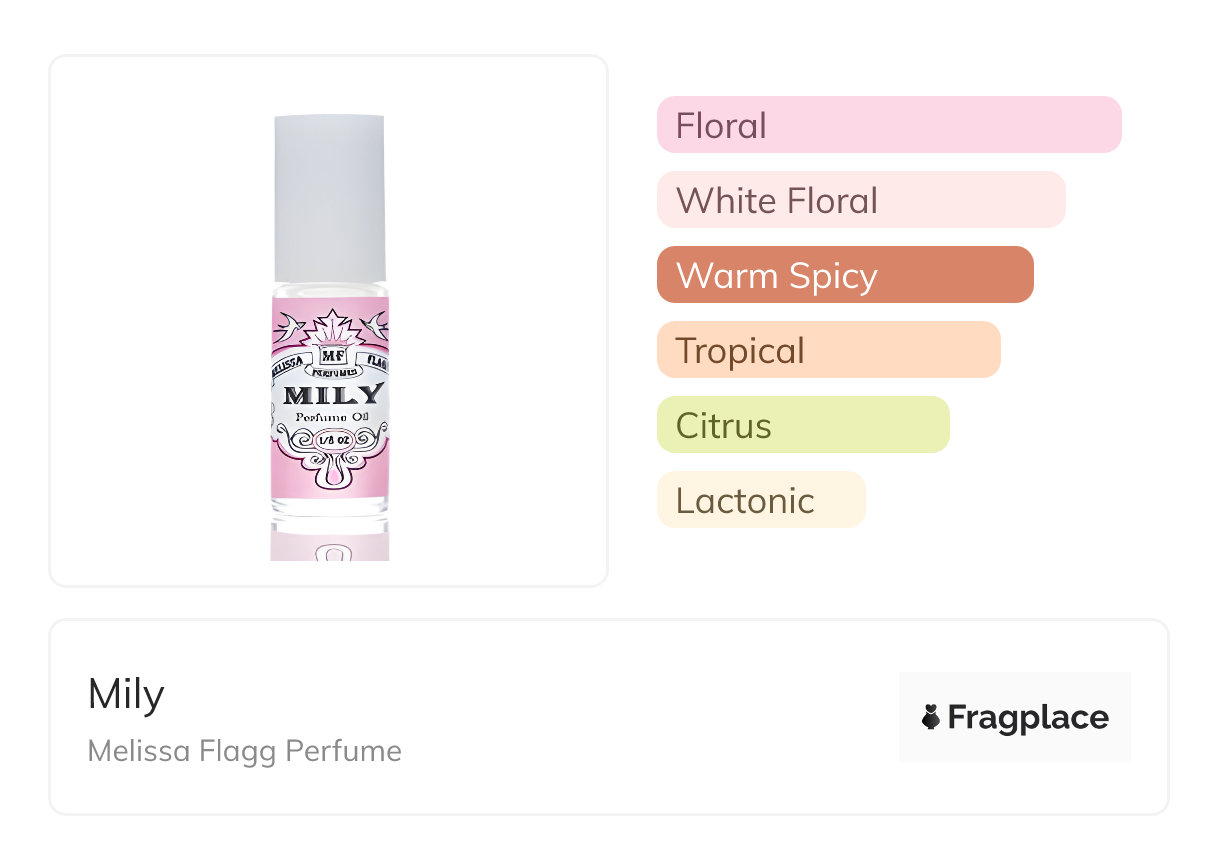The height and width of the screenshot is (864, 1218).
Task: Pick the Citrus accord bar
Action: [x=803, y=425]
